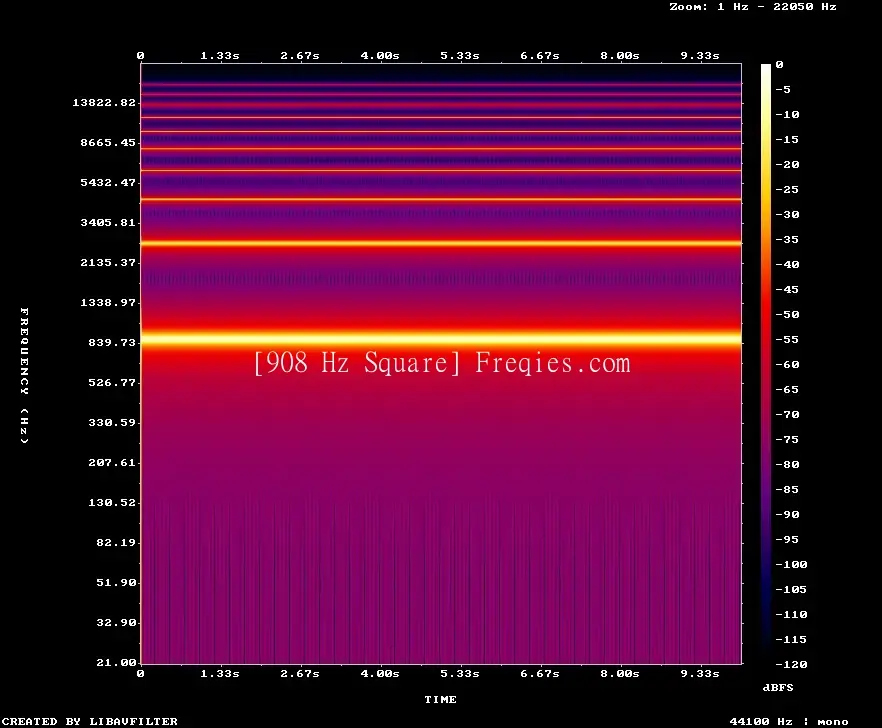Select the -50 dBFS scale label
The width and height of the screenshot is (882, 728).
[x=787, y=314]
